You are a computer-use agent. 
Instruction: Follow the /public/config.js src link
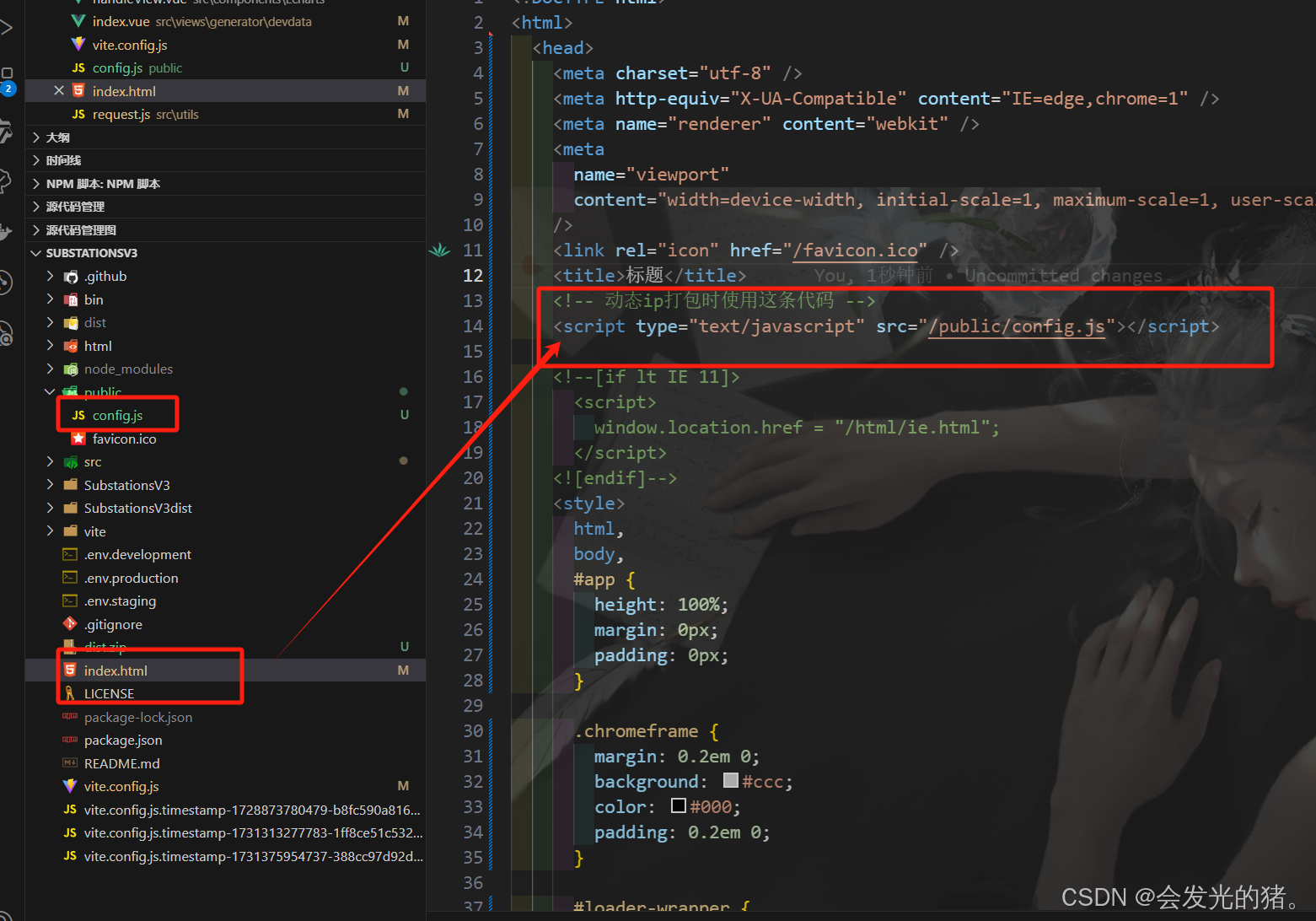tap(1017, 326)
